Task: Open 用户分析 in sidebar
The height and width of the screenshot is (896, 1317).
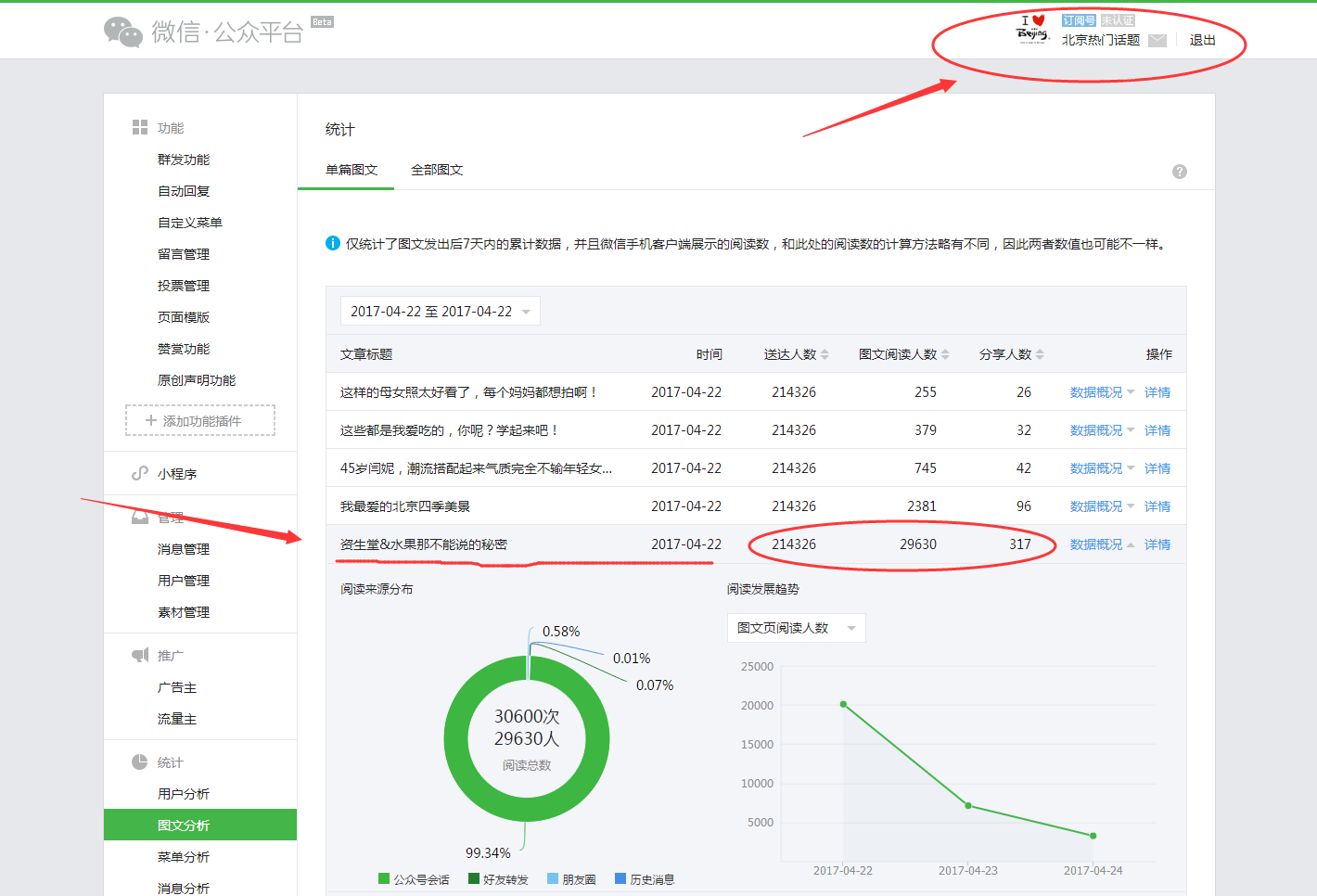Action: pos(184,794)
